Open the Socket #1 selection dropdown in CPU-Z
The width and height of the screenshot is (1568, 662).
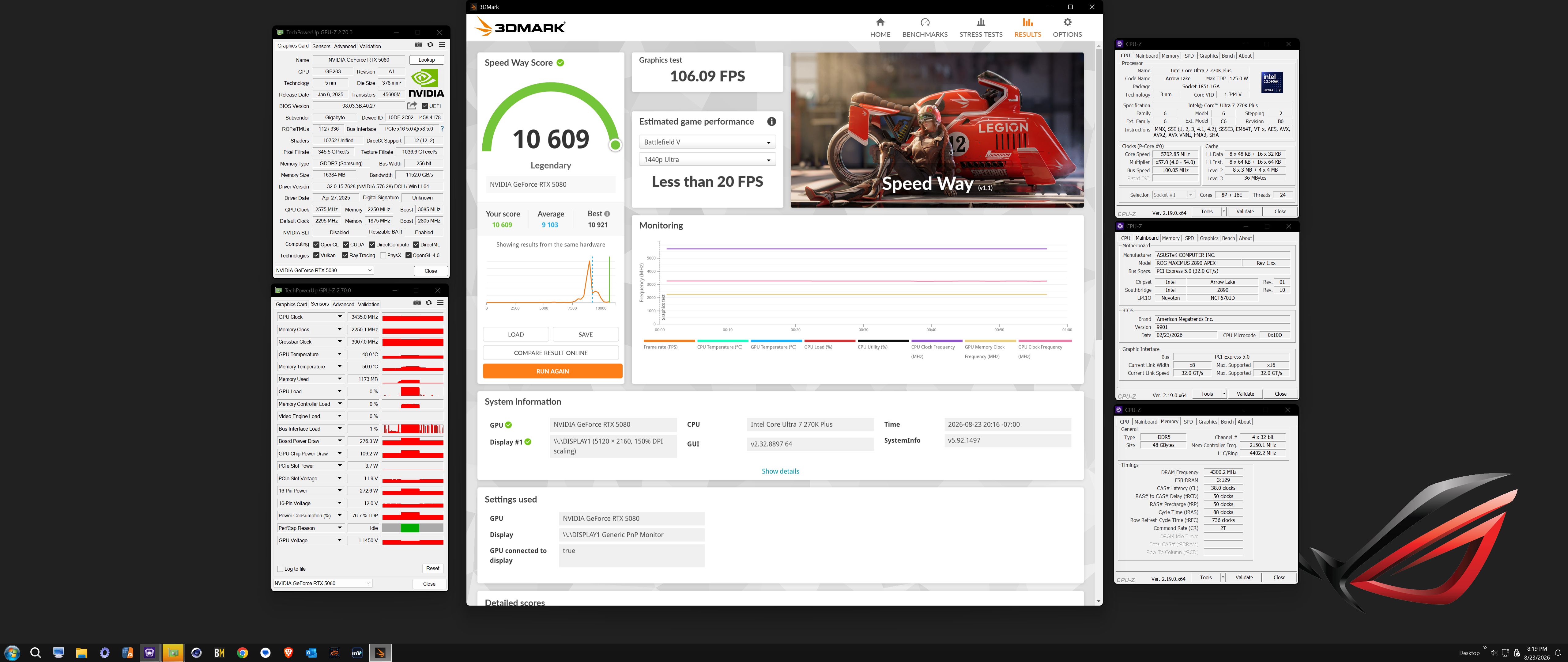point(1174,195)
